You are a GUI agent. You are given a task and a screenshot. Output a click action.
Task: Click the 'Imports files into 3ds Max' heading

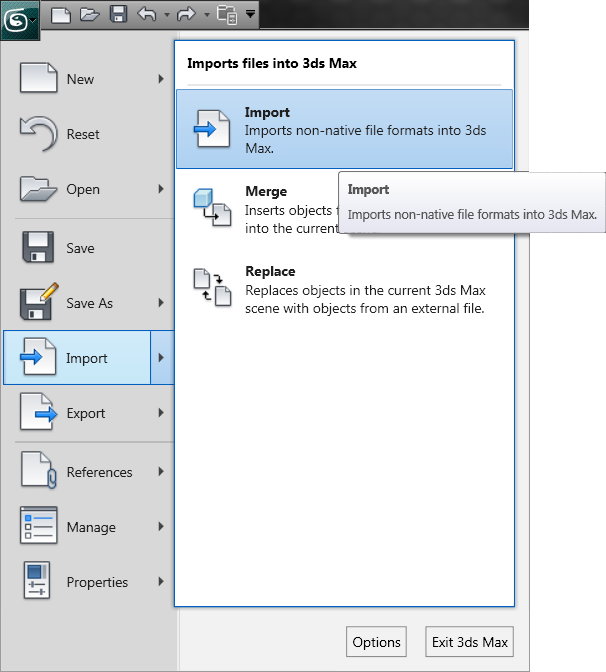pyautogui.click(x=272, y=63)
